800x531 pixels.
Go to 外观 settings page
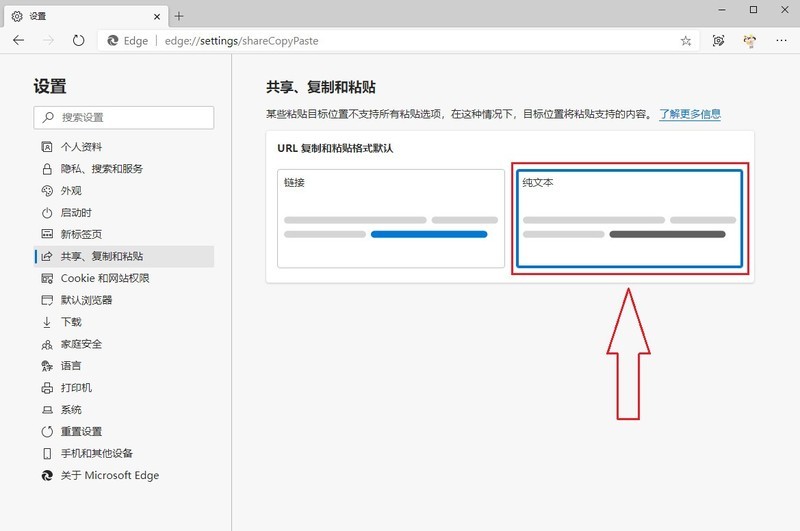(71, 191)
